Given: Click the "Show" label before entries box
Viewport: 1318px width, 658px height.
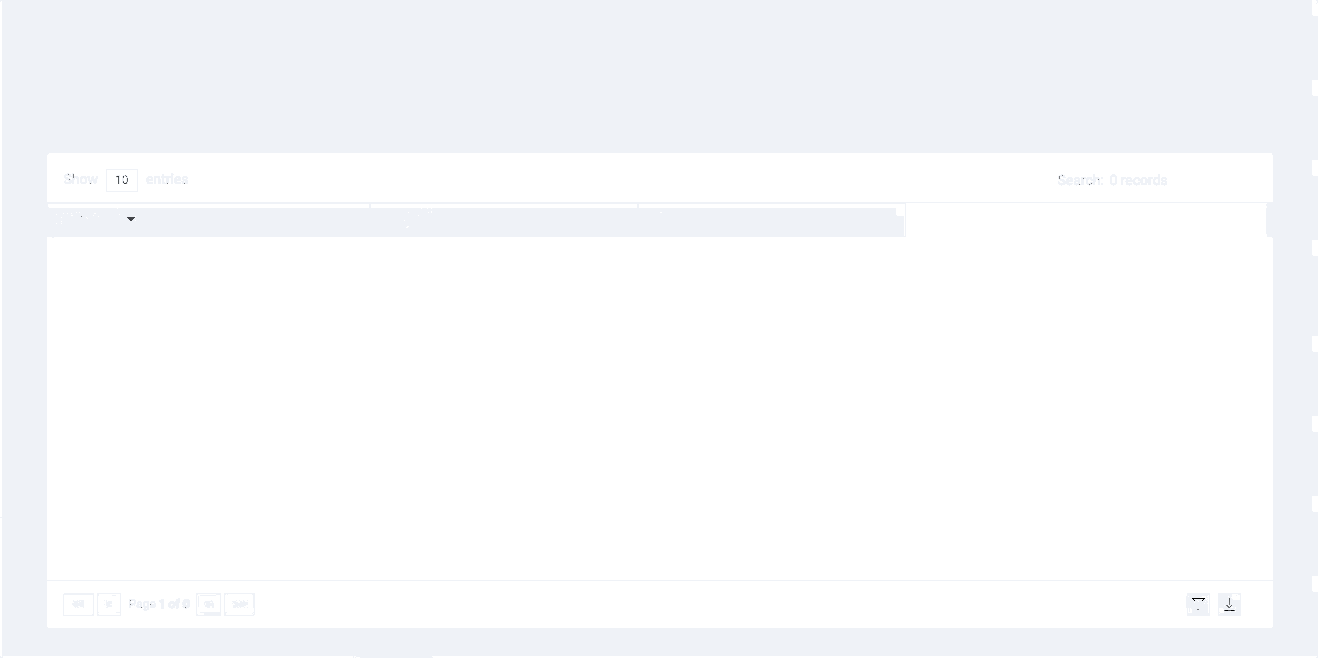Looking at the screenshot, I should pyautogui.click(x=81, y=180).
